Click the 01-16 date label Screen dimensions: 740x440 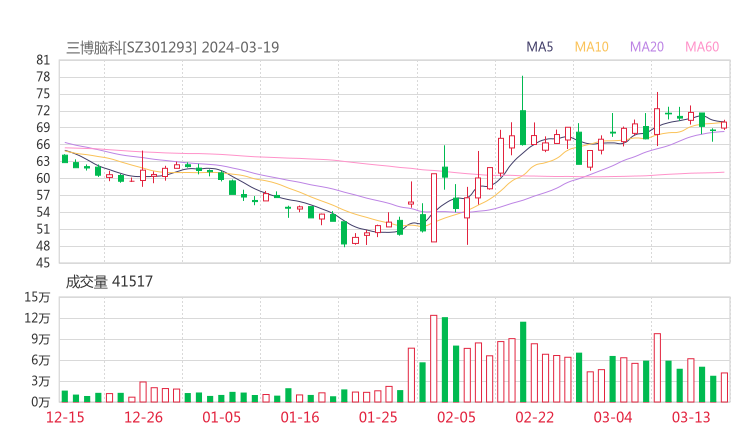click(300, 417)
